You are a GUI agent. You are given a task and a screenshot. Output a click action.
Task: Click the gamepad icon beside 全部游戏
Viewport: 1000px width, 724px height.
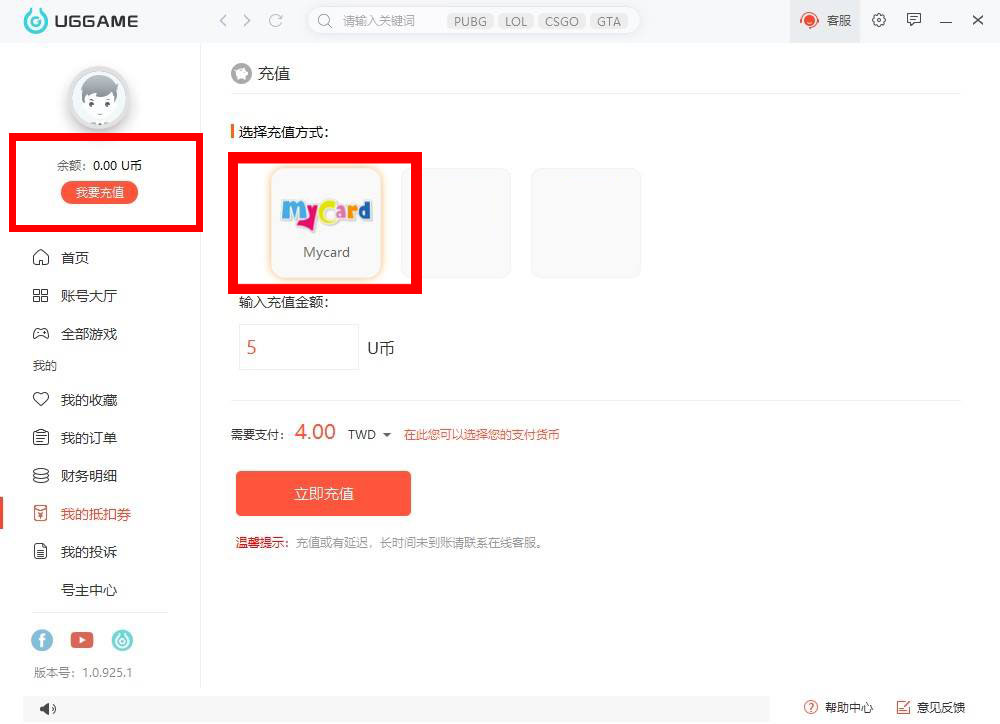click(x=41, y=334)
